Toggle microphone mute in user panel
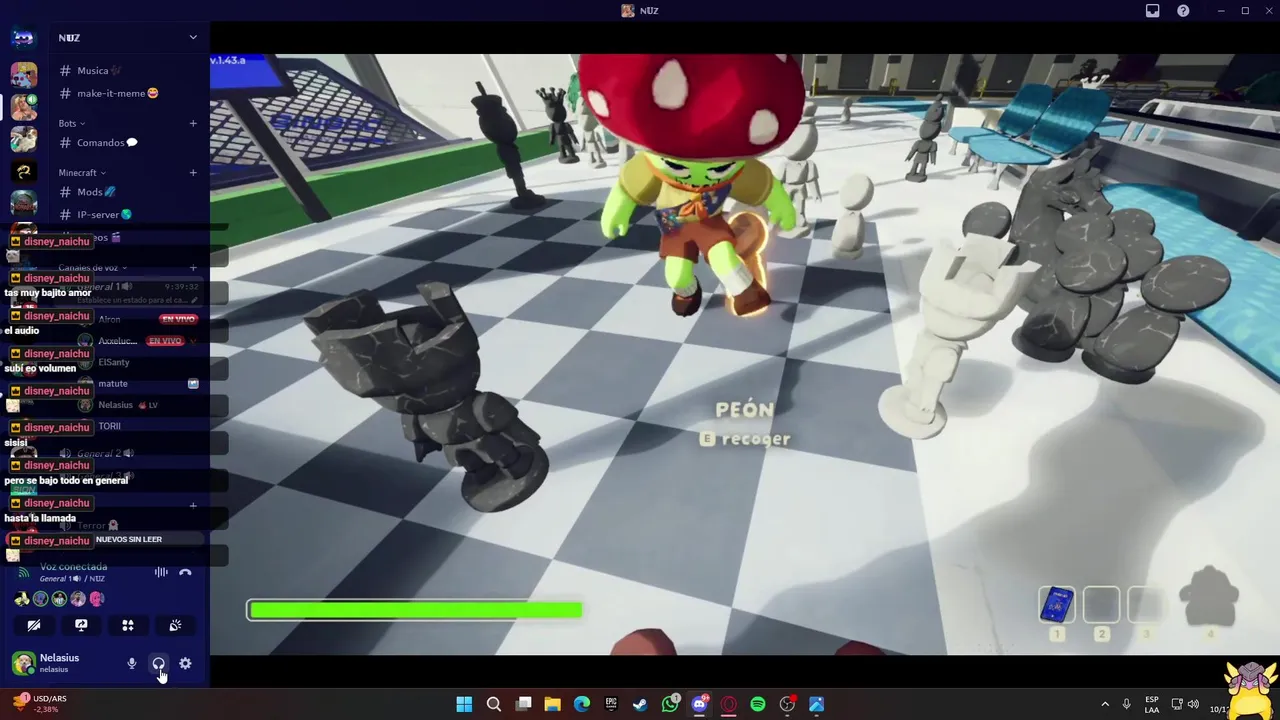 pyautogui.click(x=131, y=663)
